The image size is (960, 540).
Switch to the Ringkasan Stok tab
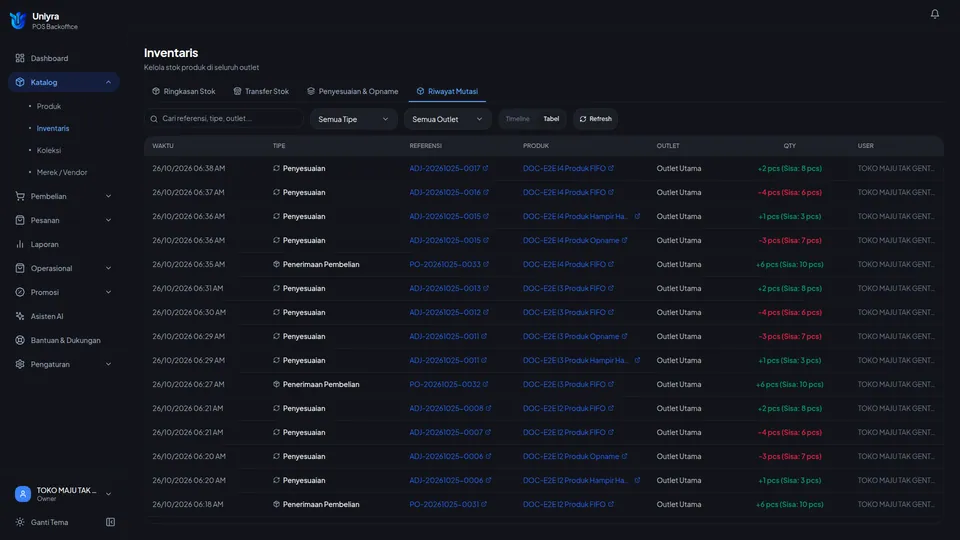(184, 91)
